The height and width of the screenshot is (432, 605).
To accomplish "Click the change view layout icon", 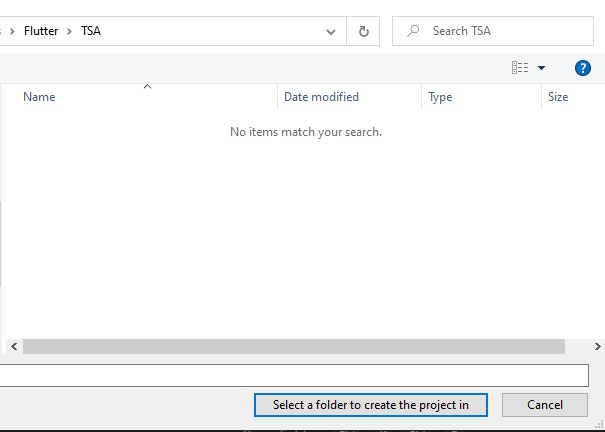I will click(x=520, y=68).
